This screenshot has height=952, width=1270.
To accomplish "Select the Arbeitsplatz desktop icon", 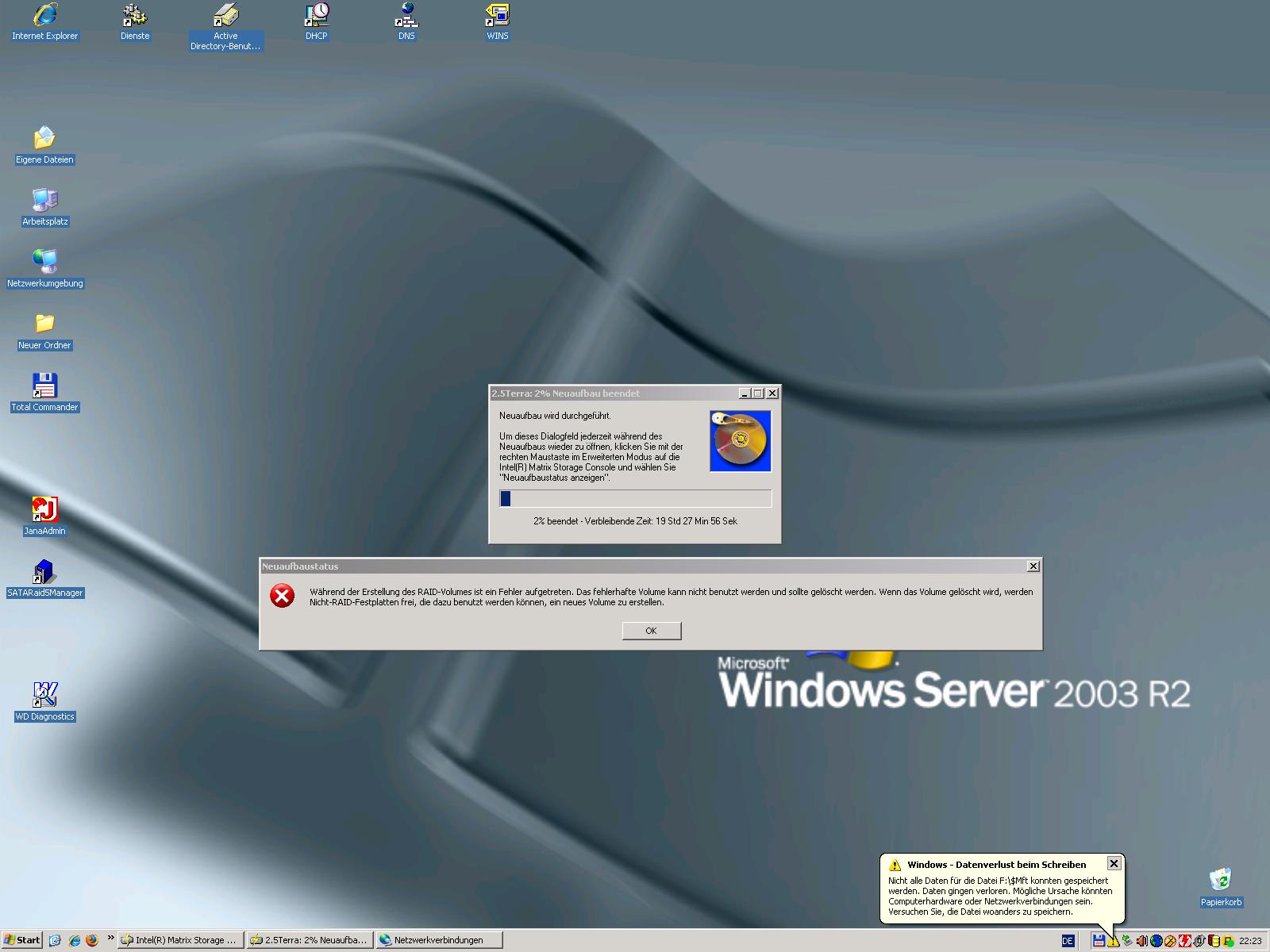I will point(44,207).
